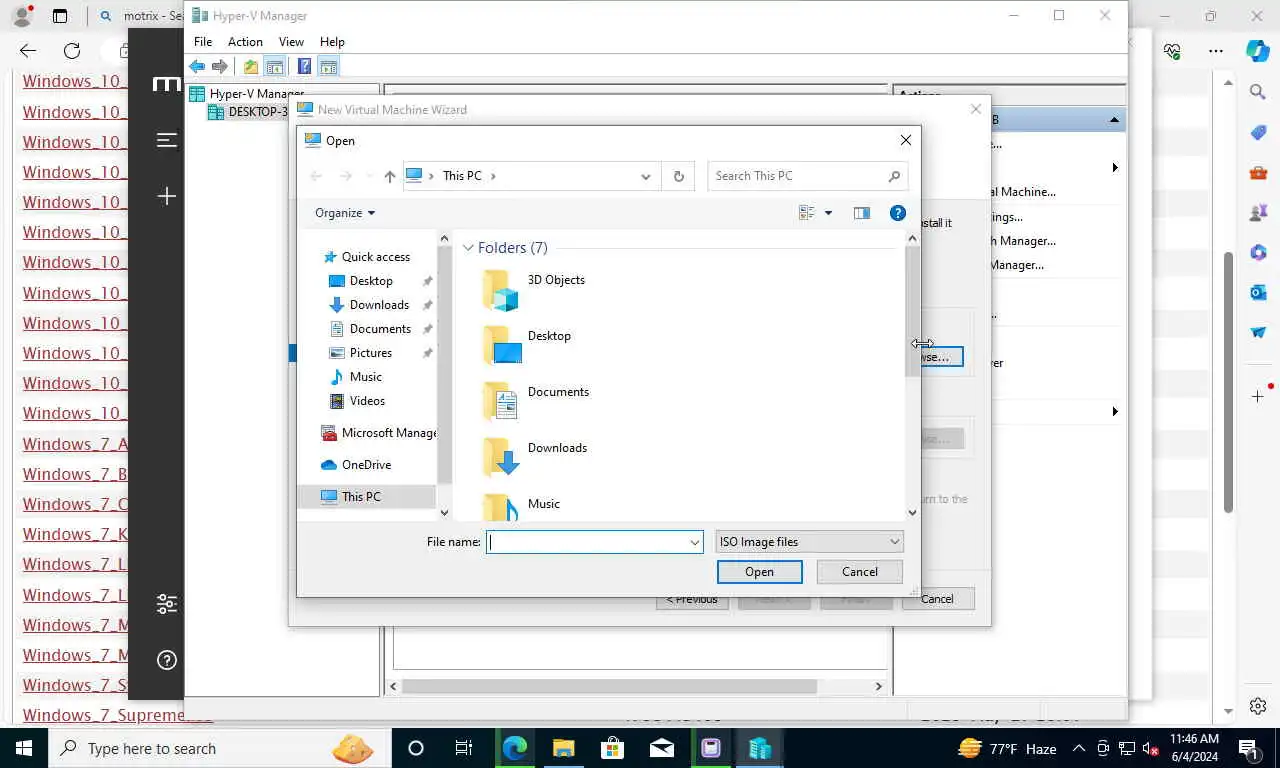
Task: Select Pictures under Quick access
Action: click(x=371, y=353)
